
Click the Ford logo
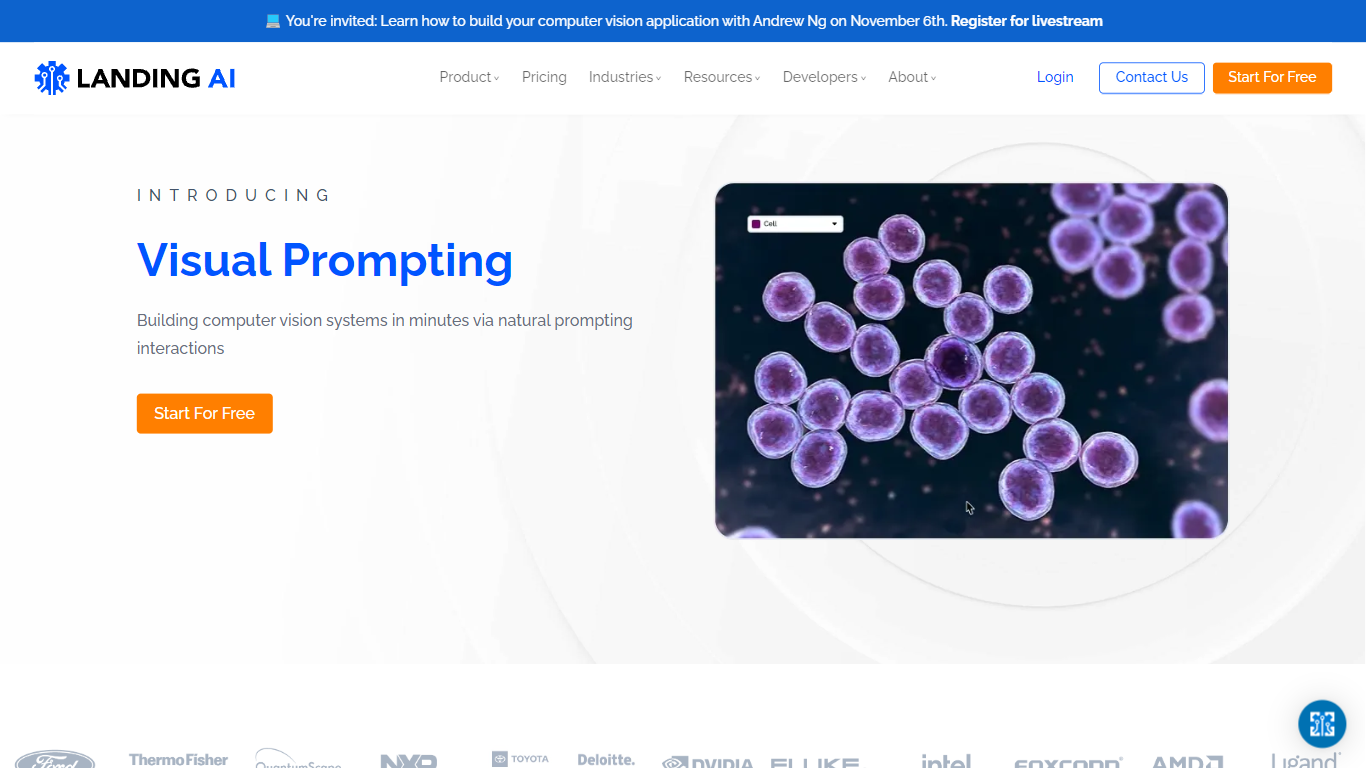55,760
